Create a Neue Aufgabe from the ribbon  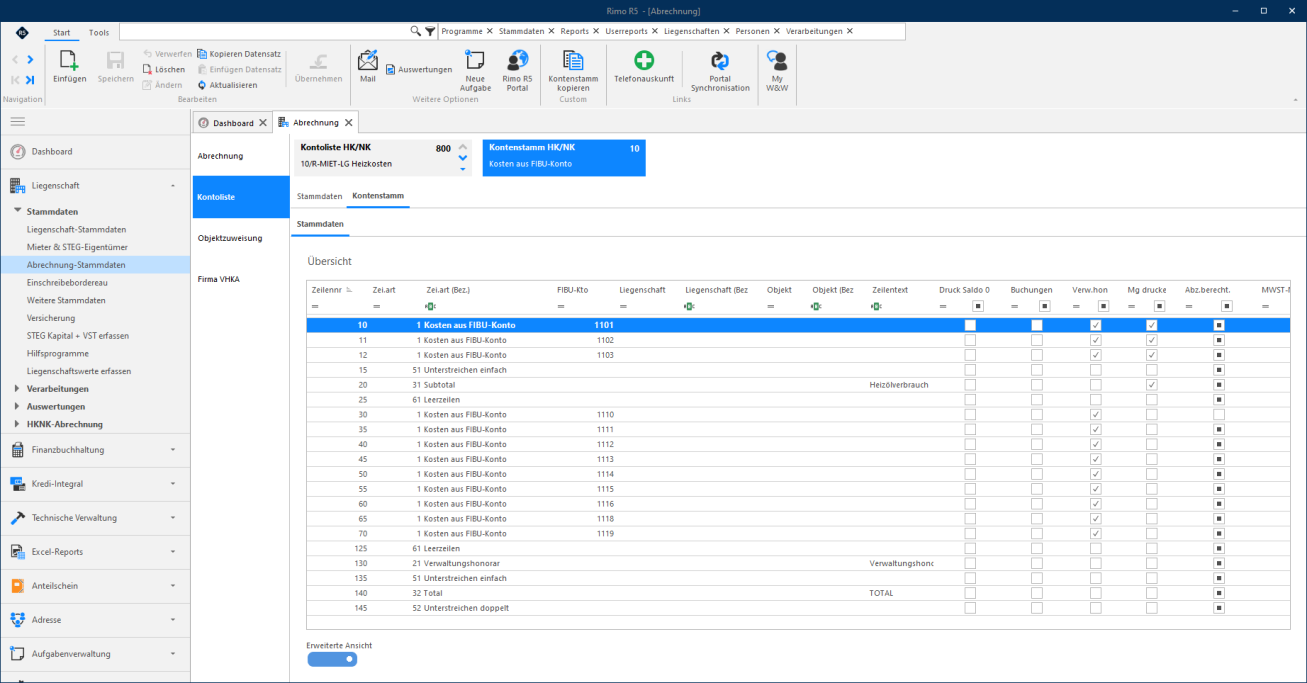pos(475,61)
